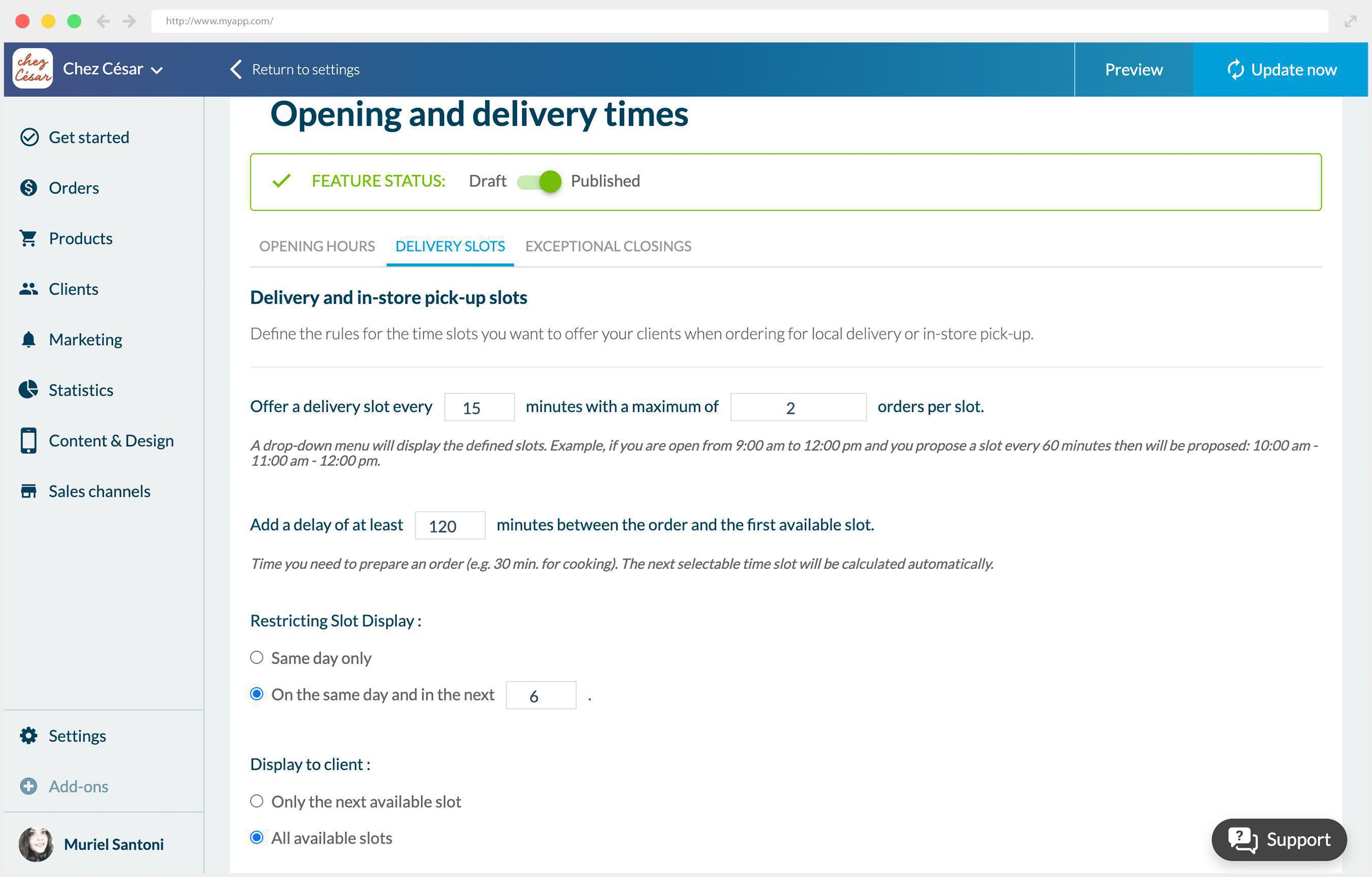
Task: Choose Only the next available slot
Action: (x=257, y=801)
